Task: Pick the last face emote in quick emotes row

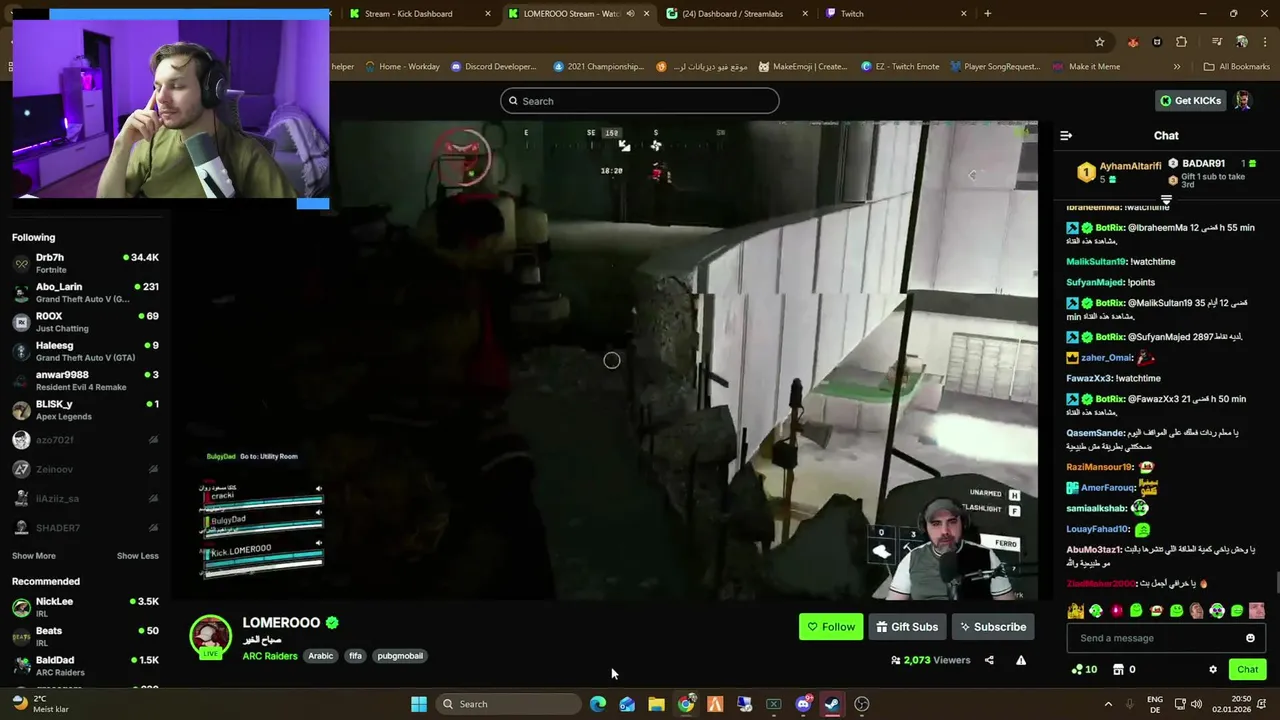Action: 1257,610
